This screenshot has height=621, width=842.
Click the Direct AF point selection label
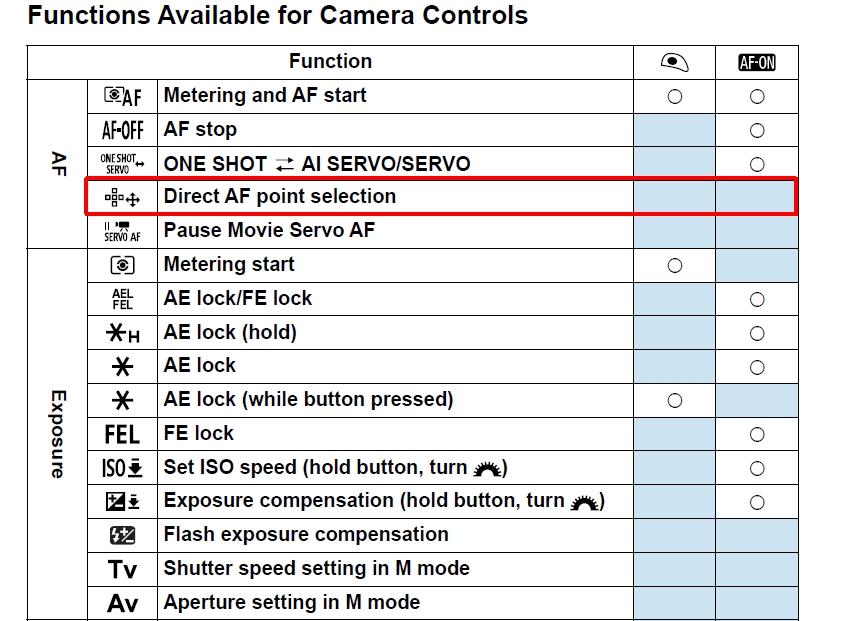(280, 197)
